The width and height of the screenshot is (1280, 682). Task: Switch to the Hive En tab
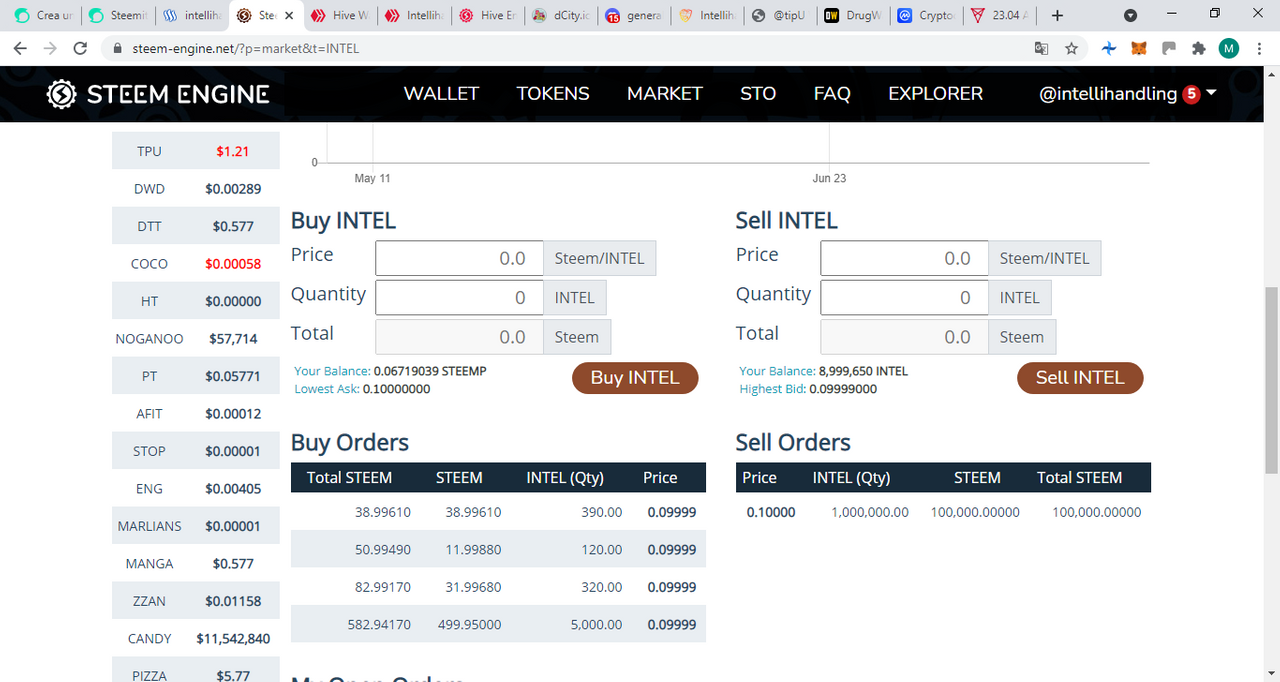486,16
